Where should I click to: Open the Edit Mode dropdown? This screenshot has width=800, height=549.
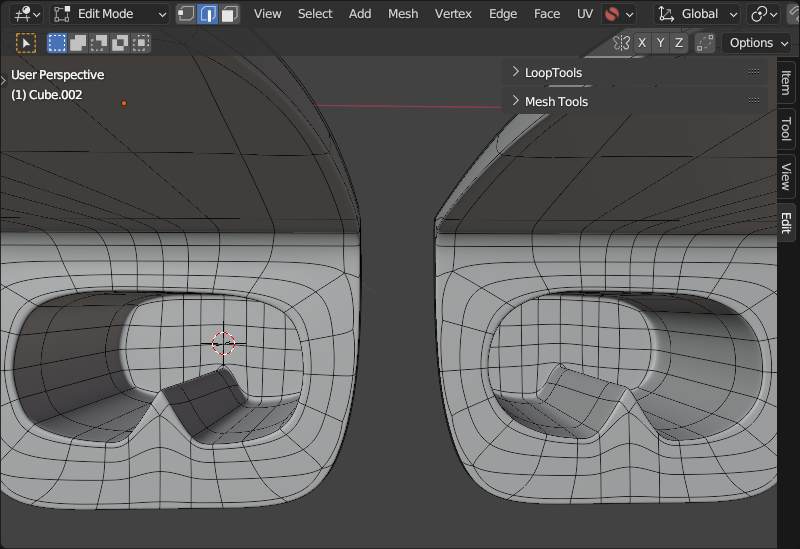click(110, 14)
